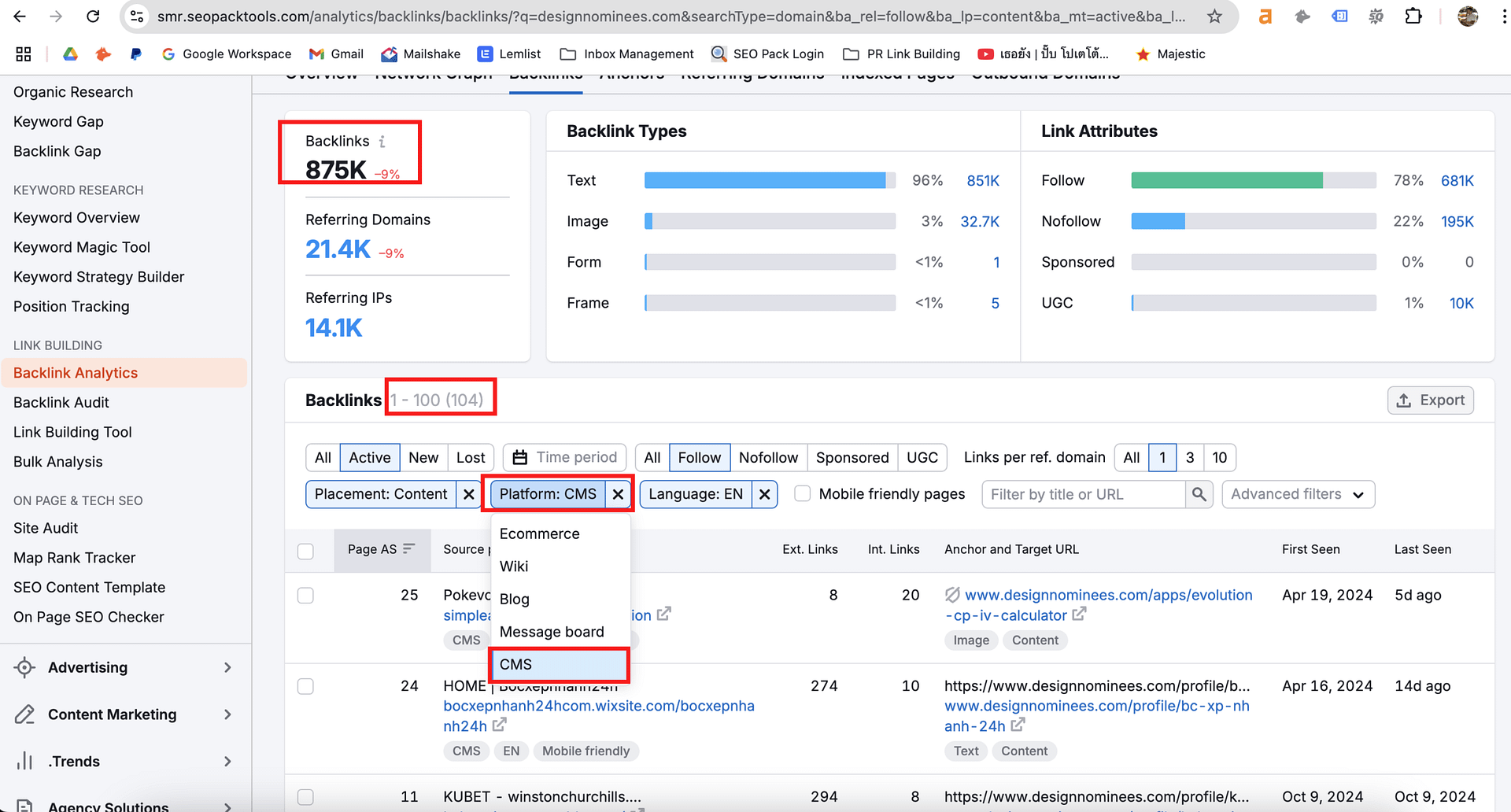Choose Blog from the Platform dropdown
1511x812 pixels.
(515, 599)
